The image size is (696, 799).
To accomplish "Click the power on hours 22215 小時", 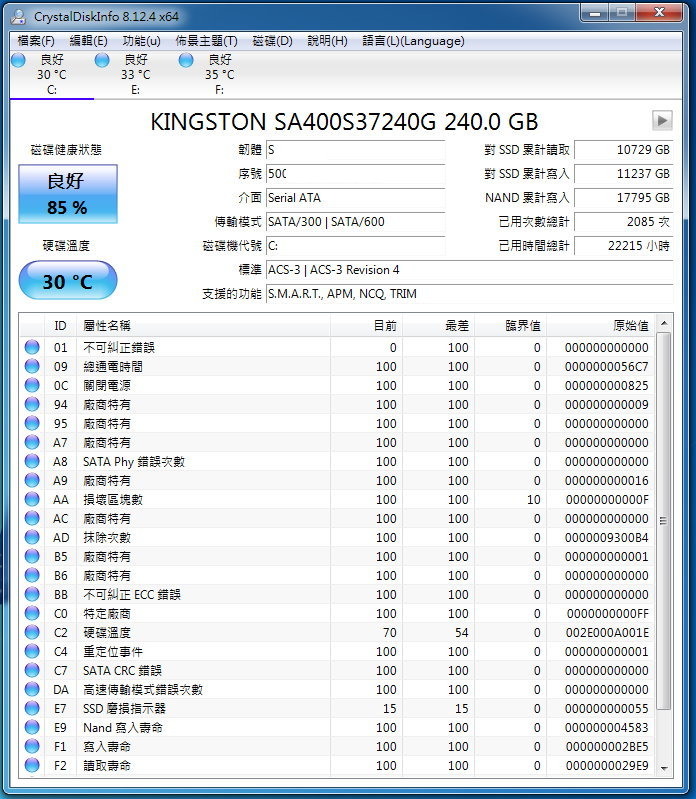I will [x=624, y=246].
